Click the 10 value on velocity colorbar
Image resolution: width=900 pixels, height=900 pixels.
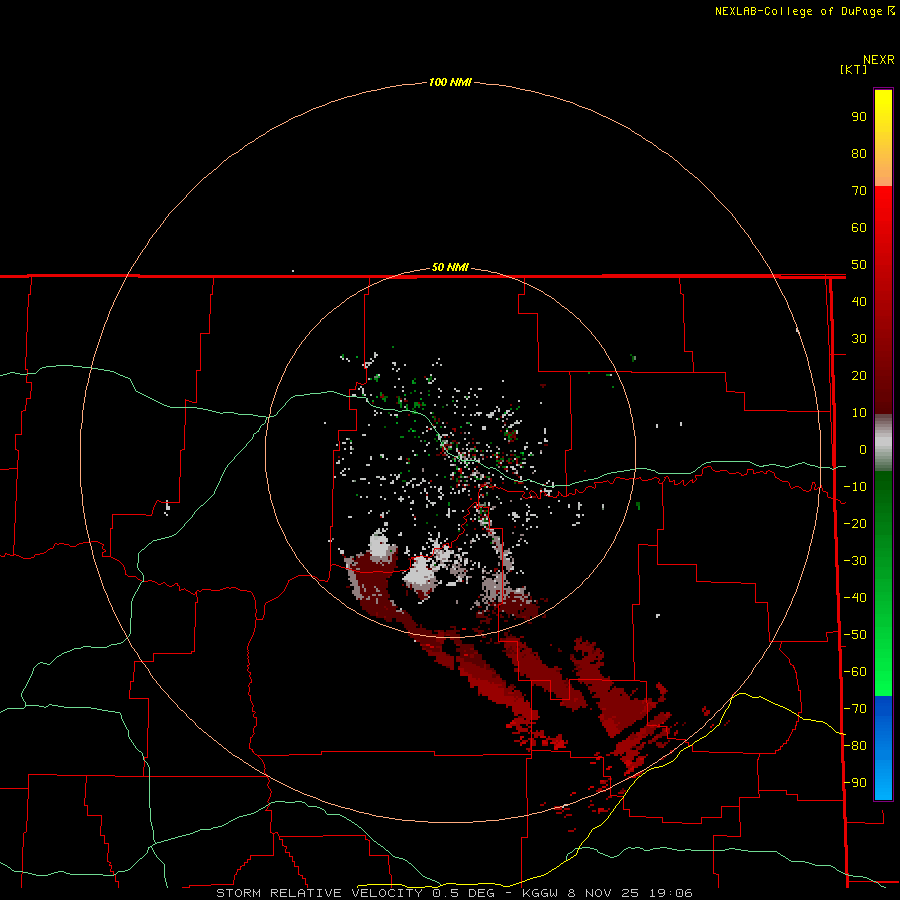coord(859,413)
